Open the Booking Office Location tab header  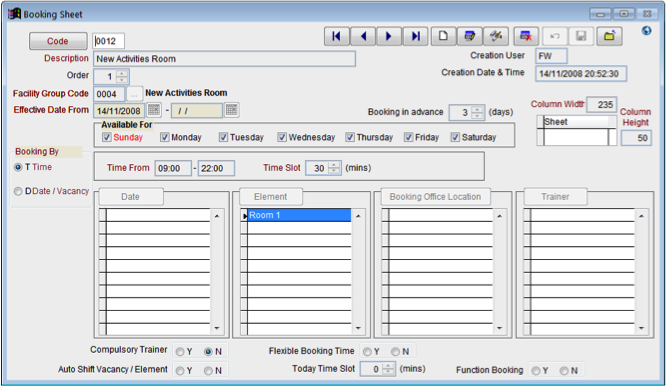pyautogui.click(x=435, y=197)
